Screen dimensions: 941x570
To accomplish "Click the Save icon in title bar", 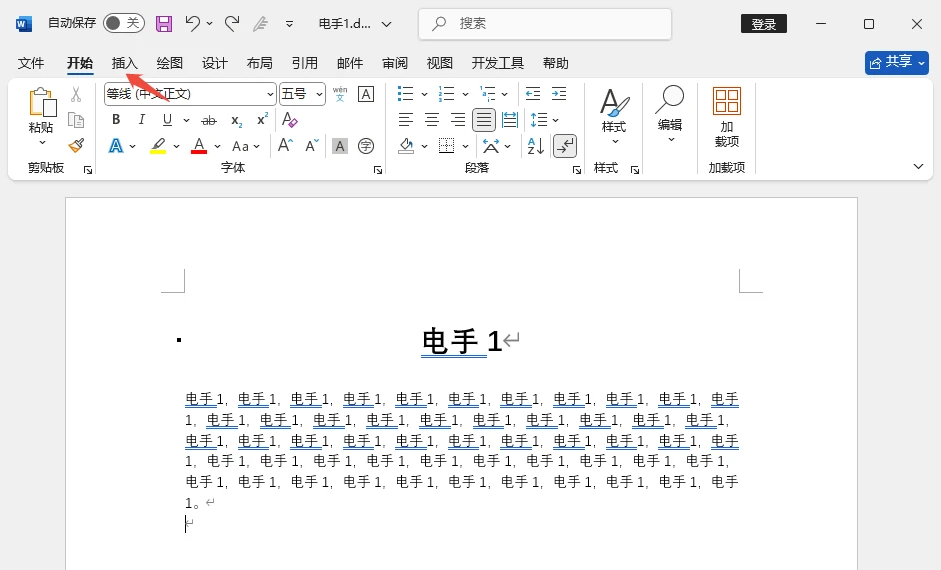I will coord(164,23).
